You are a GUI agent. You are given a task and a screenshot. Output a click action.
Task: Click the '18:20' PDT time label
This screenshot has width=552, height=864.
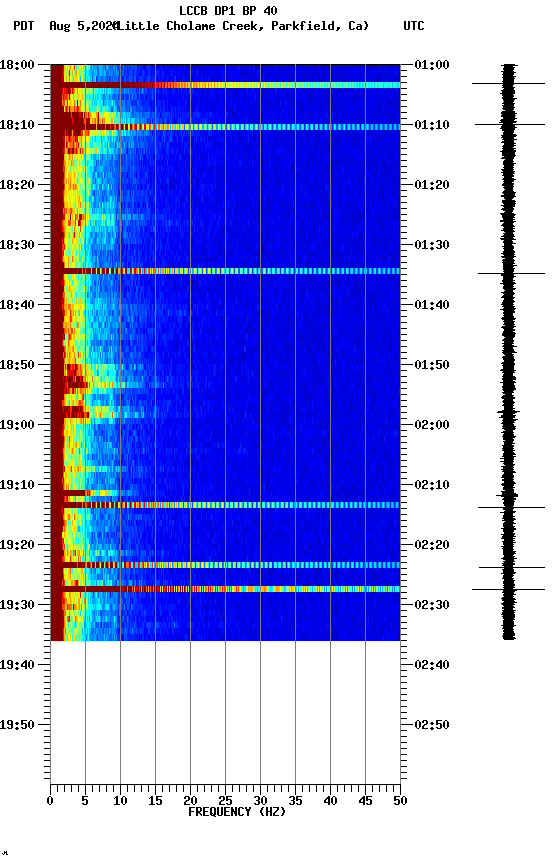click(x=17, y=185)
